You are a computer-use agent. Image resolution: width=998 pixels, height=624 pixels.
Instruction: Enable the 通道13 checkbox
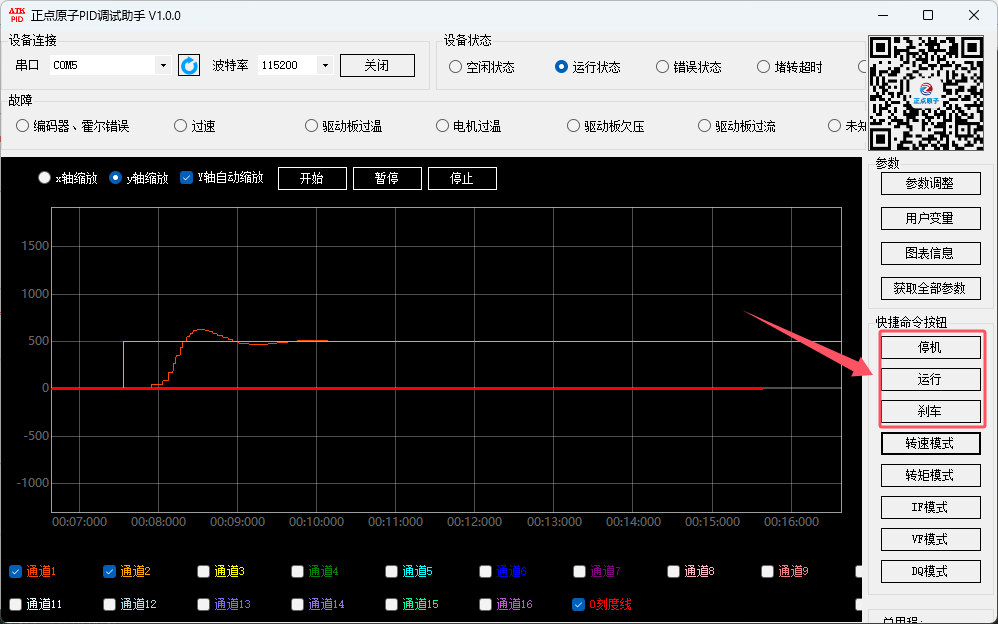coord(204,604)
